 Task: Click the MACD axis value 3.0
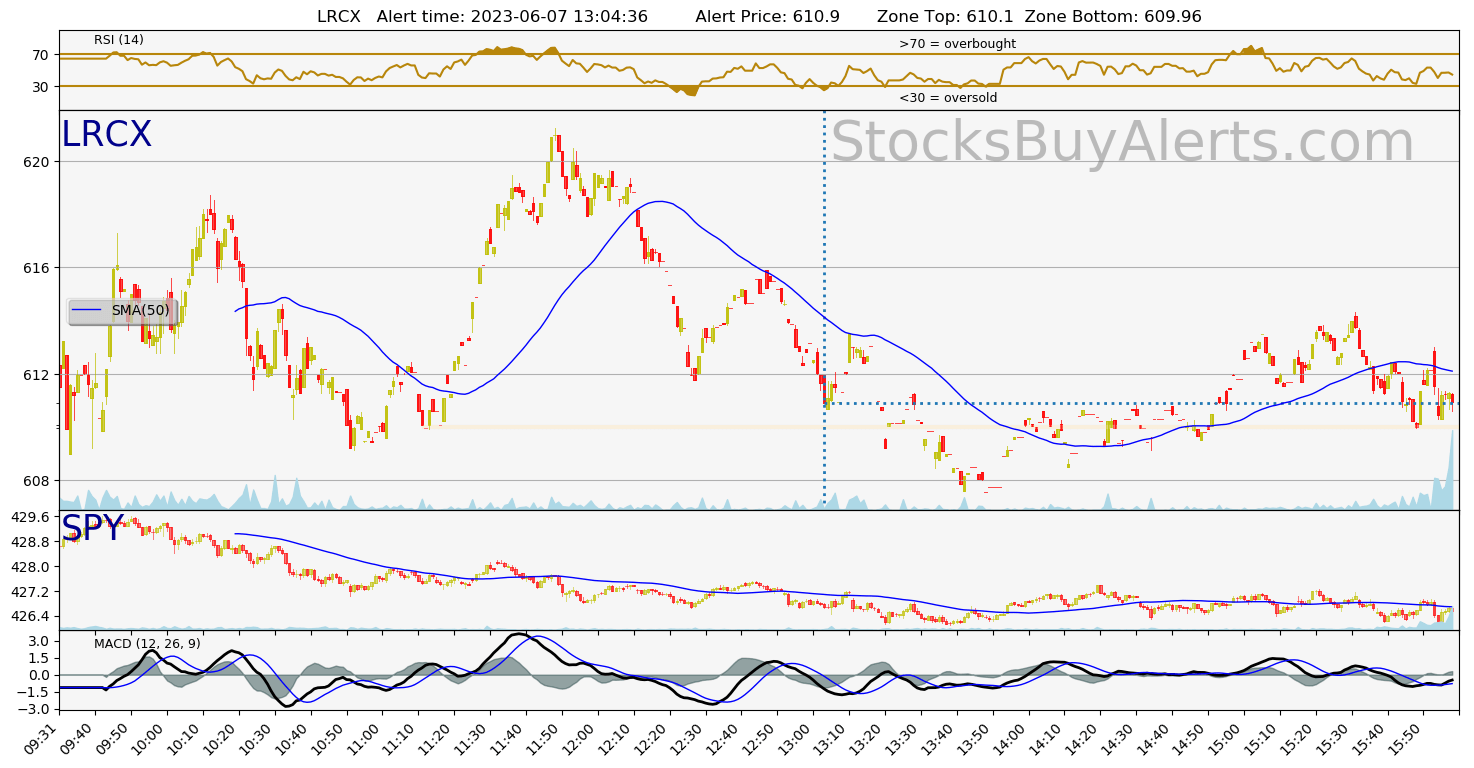[x=38, y=641]
